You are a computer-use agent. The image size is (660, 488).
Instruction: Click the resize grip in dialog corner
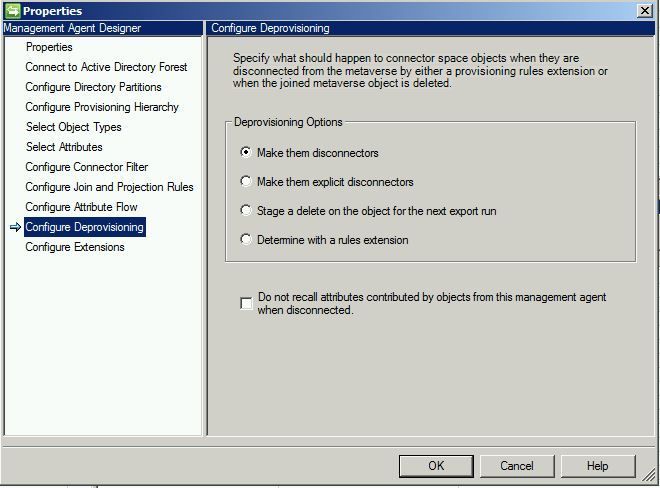click(648, 475)
